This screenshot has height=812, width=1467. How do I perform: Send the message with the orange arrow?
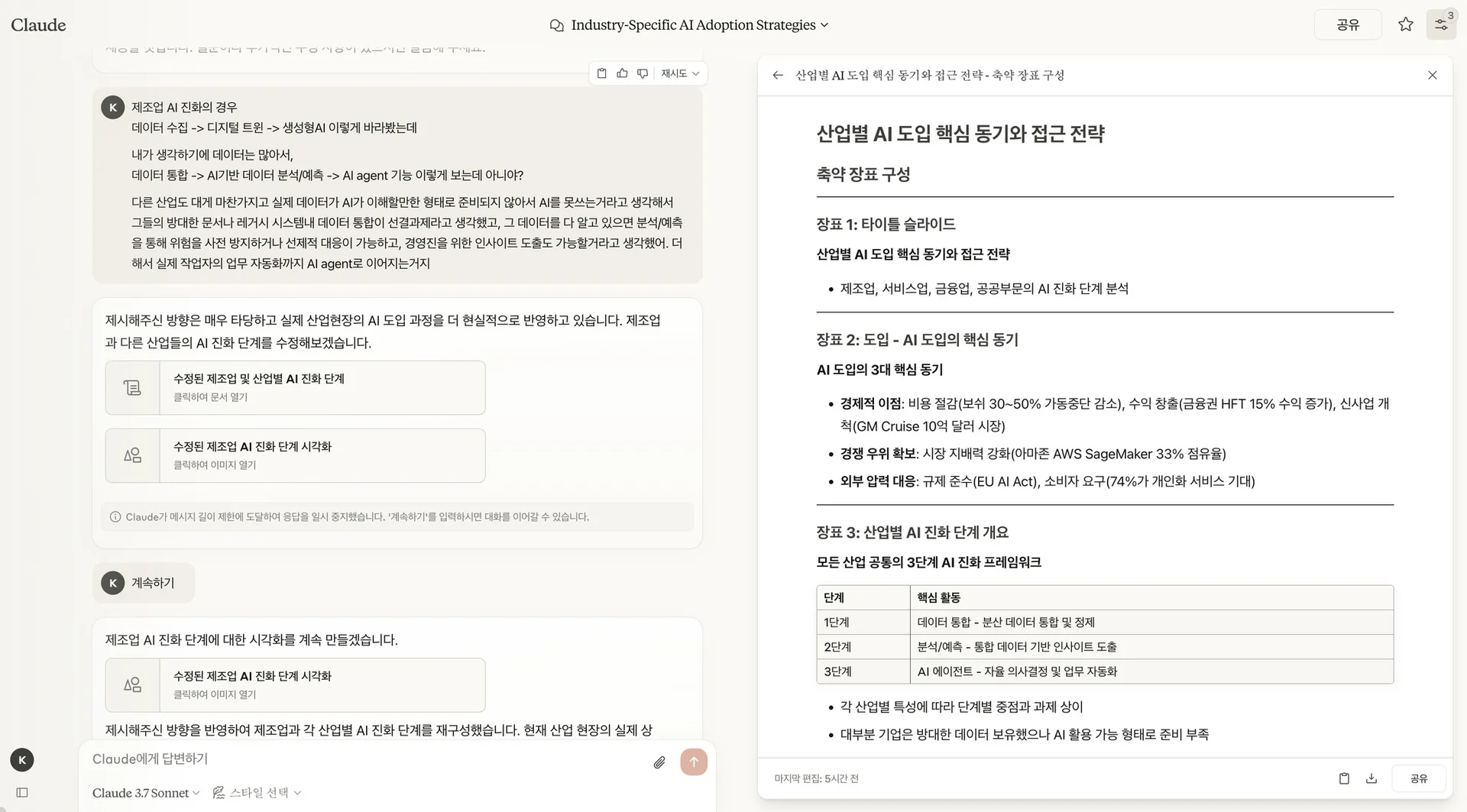(694, 762)
